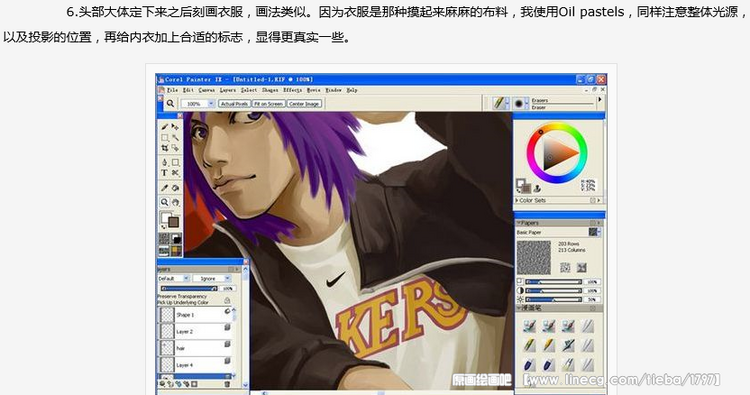The width and height of the screenshot is (750, 395).
Task: Swap main and additional colors in toolbox
Action: point(164,227)
